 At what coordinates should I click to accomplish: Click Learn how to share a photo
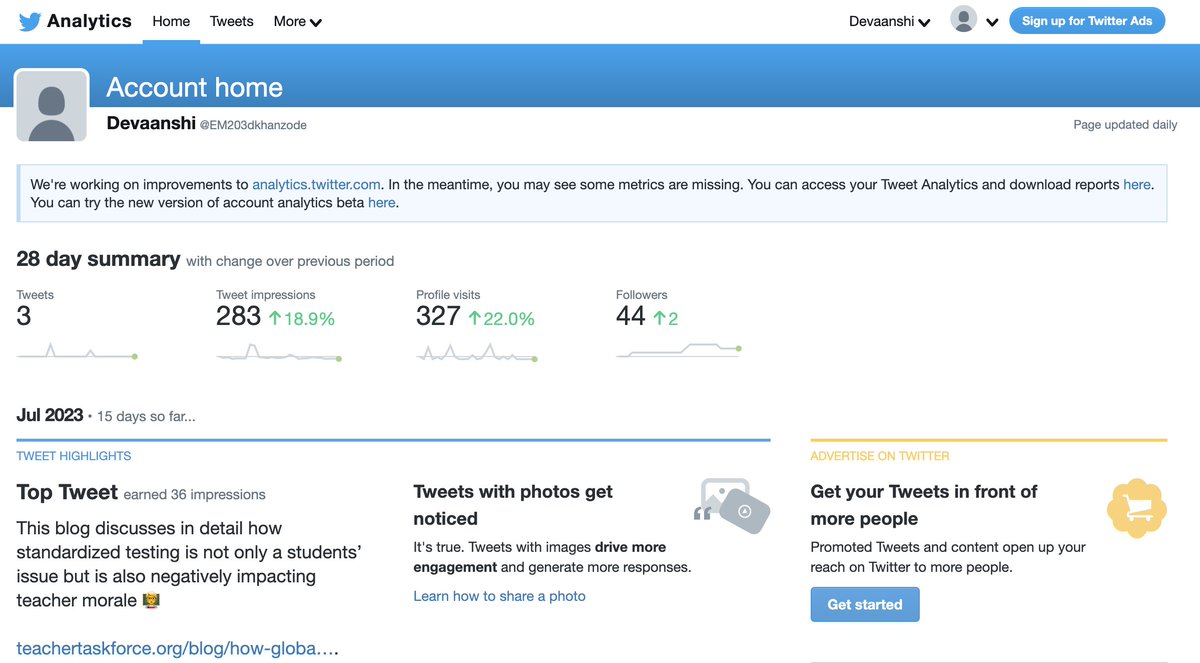499,596
